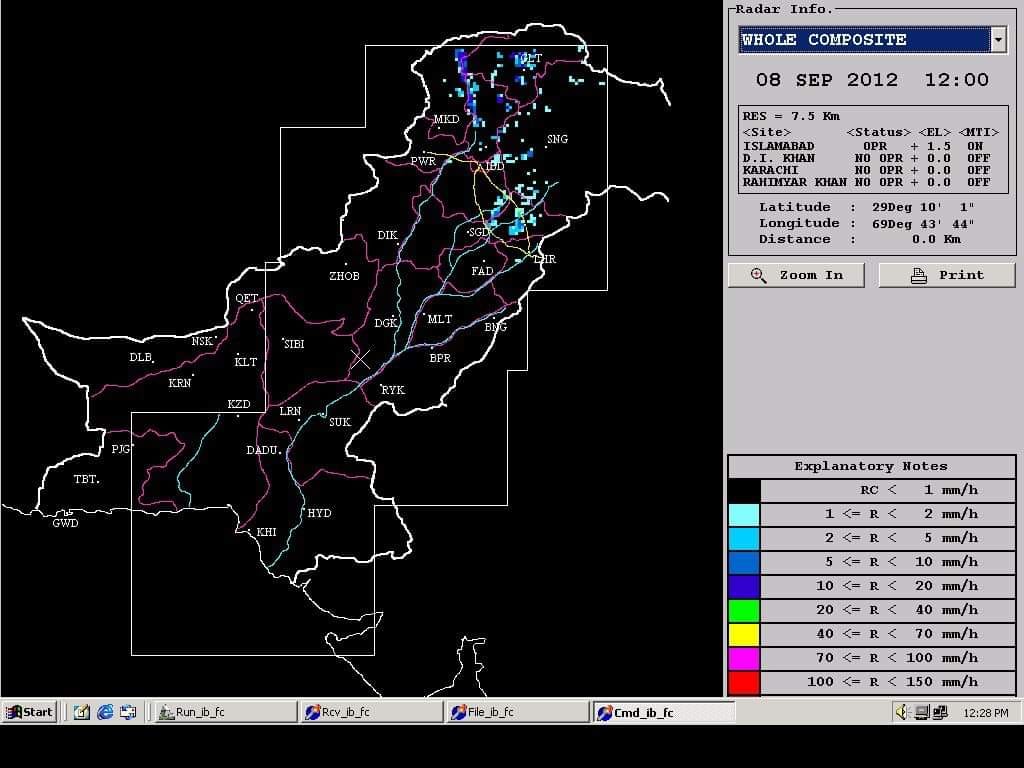Click the X crosshair marker on the map
The image size is (1024, 768).
pyautogui.click(x=360, y=359)
